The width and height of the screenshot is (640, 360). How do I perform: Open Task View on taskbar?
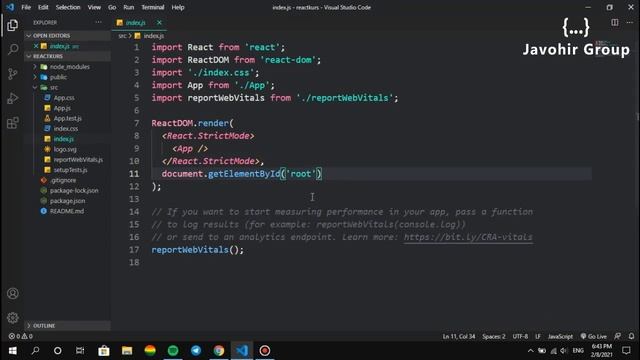[80, 351]
